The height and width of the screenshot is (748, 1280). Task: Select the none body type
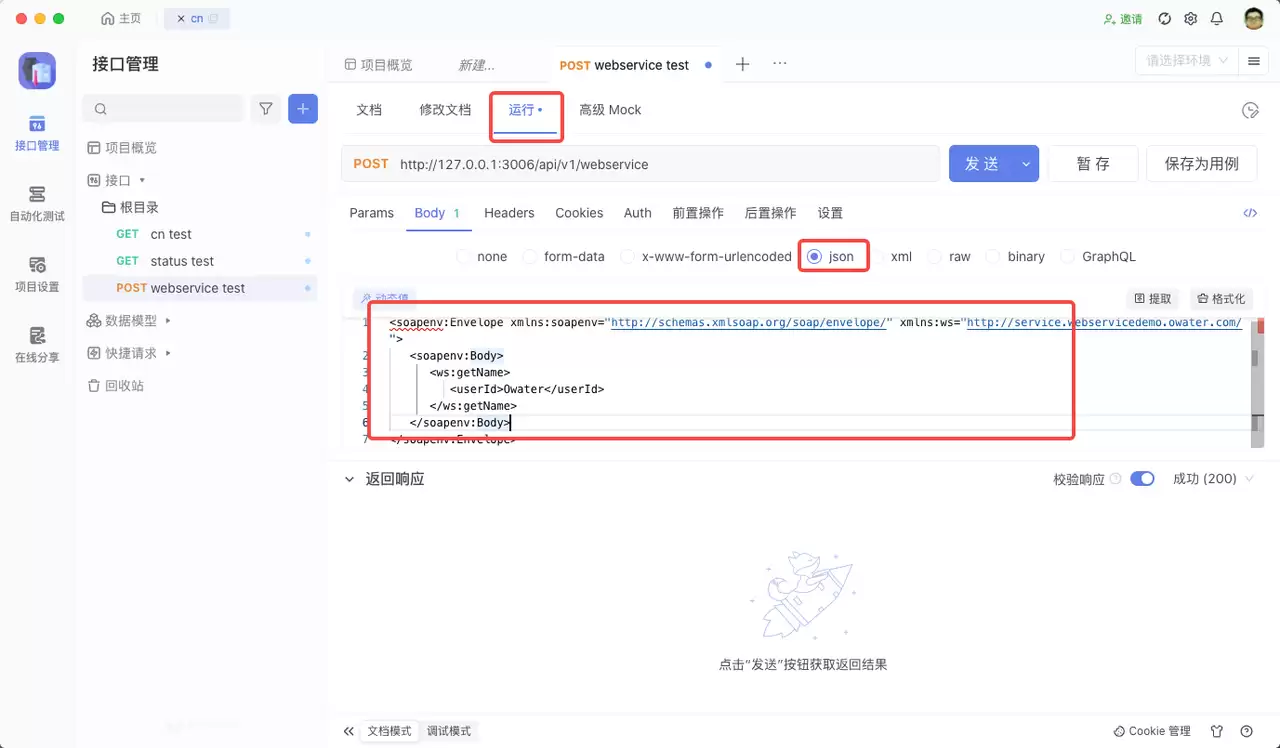click(x=482, y=257)
